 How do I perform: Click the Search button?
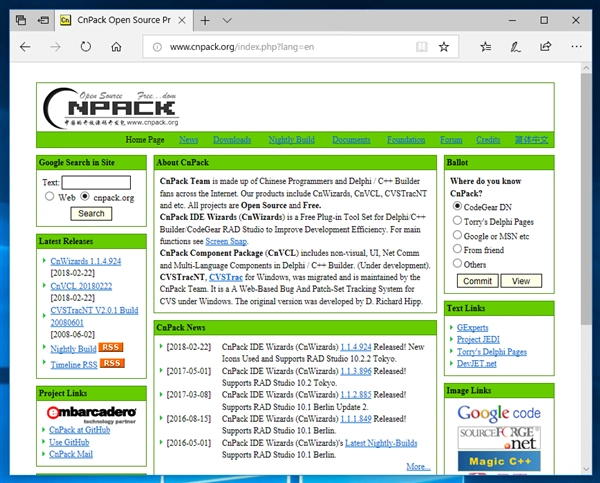click(x=91, y=214)
